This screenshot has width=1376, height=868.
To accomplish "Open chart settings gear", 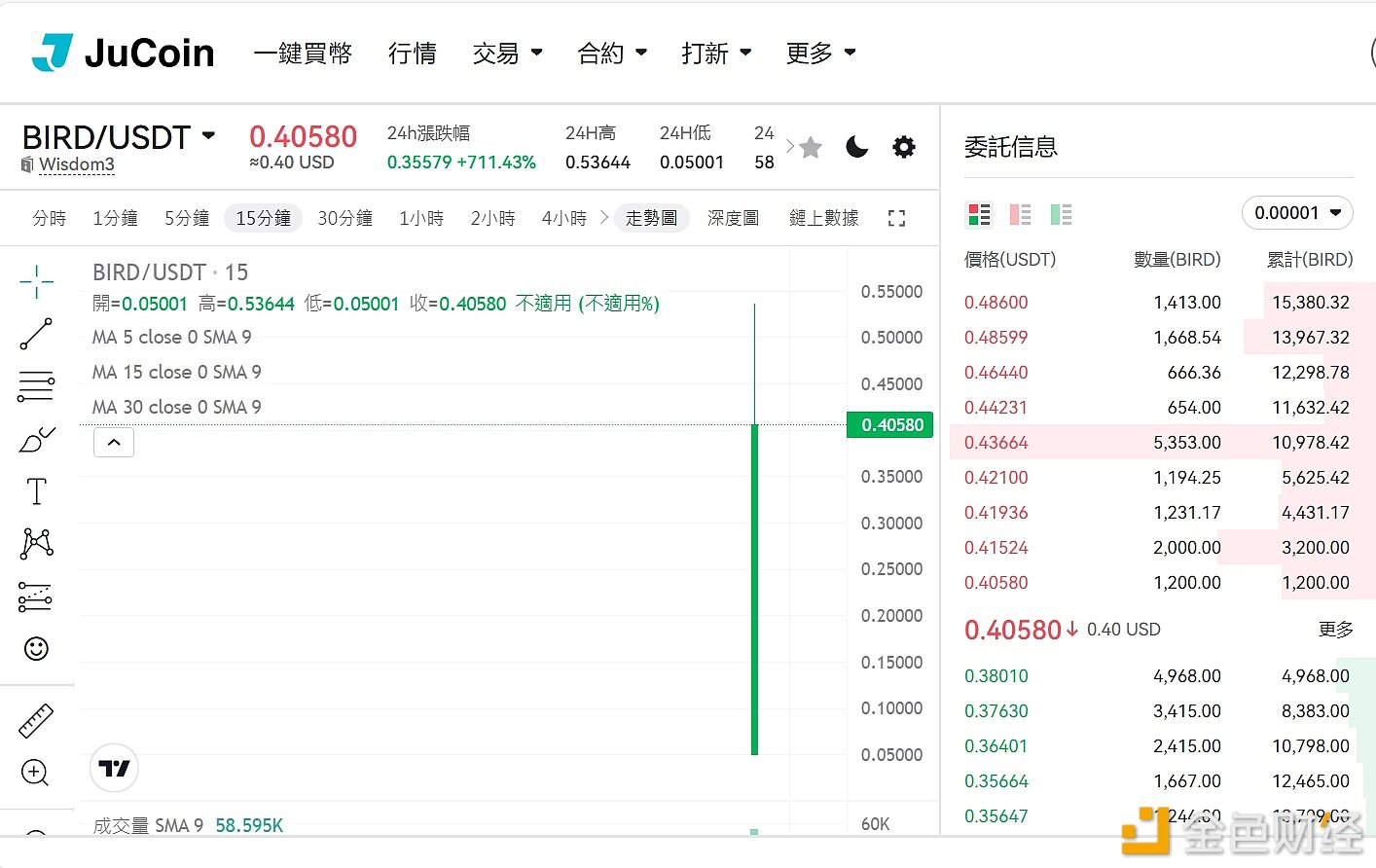I will click(904, 147).
